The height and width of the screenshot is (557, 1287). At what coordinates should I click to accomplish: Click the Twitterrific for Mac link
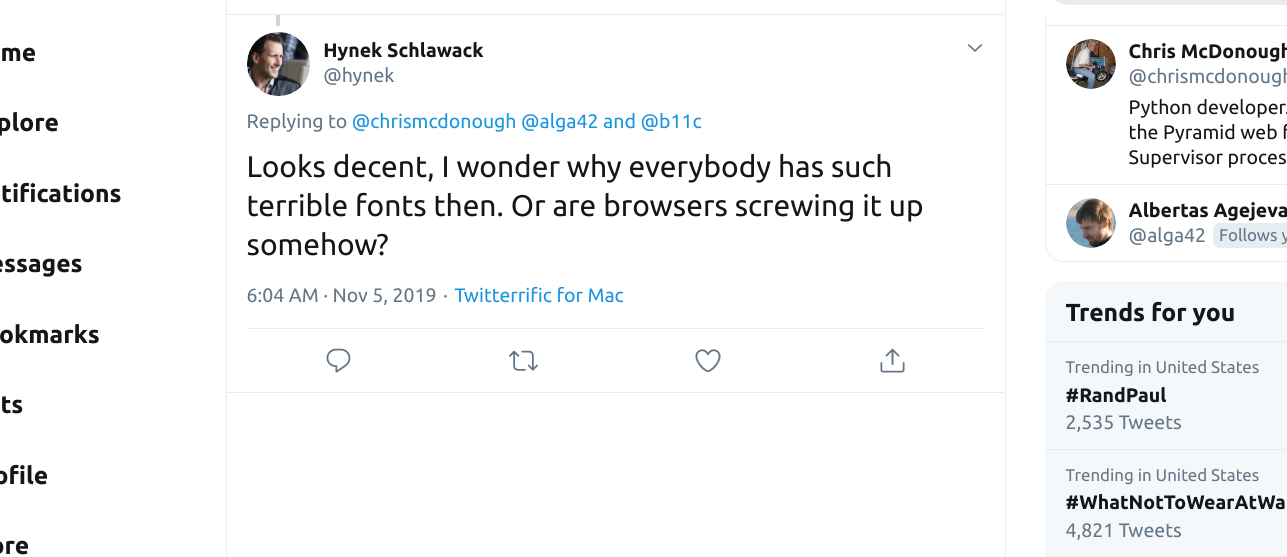pos(539,295)
